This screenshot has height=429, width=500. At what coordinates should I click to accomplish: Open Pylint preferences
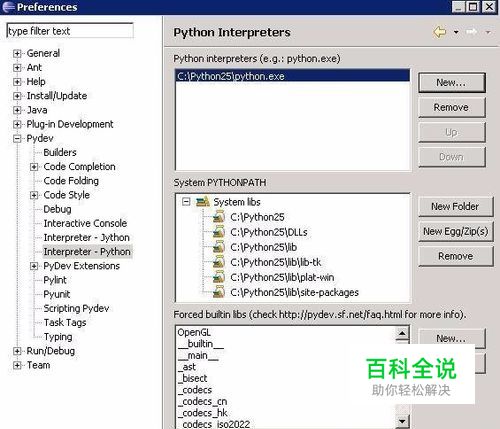click(x=55, y=280)
